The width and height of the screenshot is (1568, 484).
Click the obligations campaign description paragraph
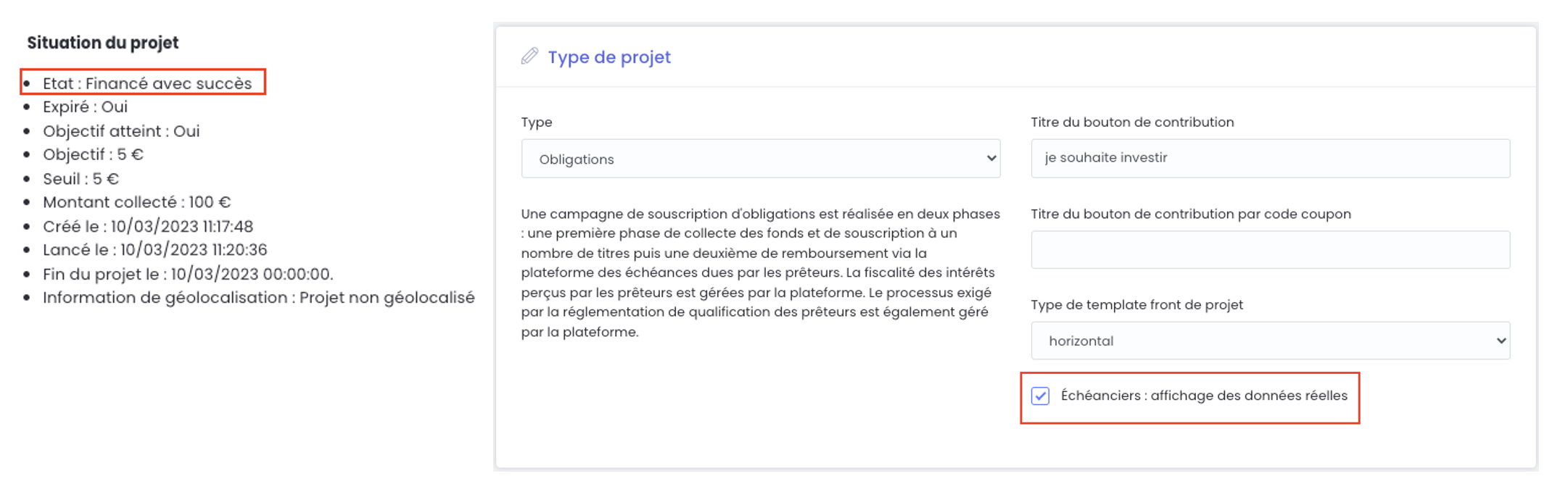tap(760, 273)
